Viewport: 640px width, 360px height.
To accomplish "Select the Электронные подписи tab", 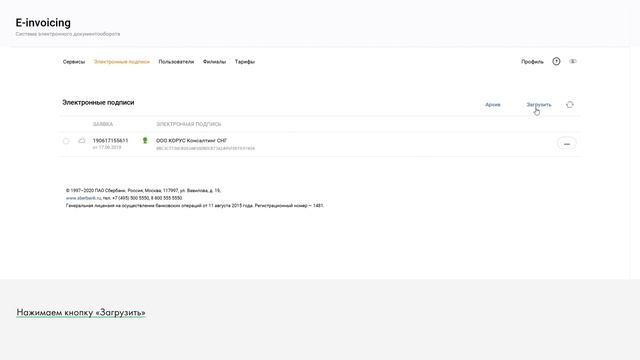I will point(122,62).
